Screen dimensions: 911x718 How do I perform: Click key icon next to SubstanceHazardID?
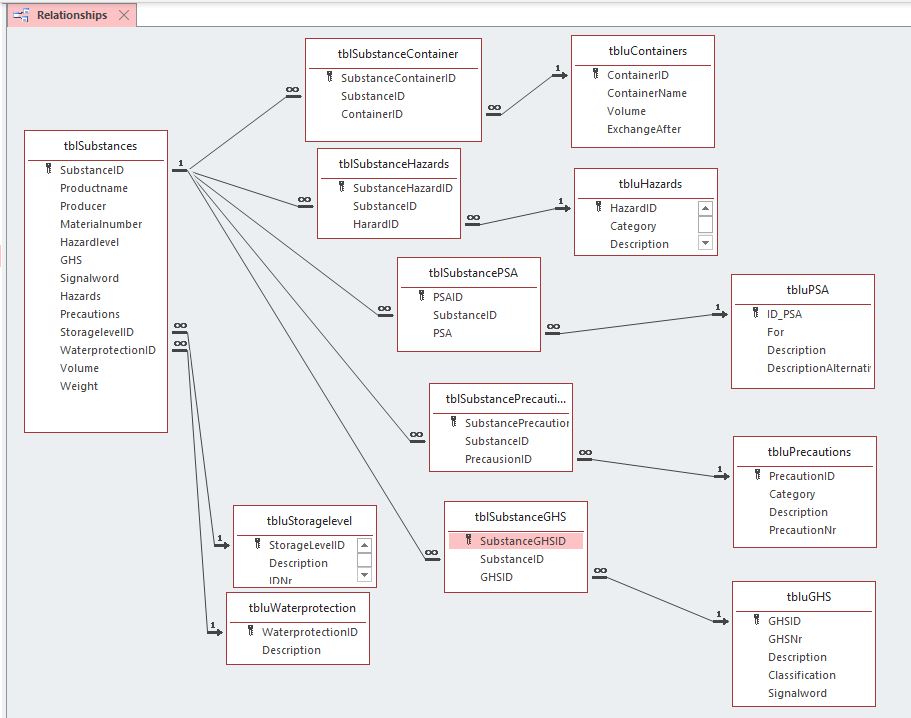[x=342, y=187]
